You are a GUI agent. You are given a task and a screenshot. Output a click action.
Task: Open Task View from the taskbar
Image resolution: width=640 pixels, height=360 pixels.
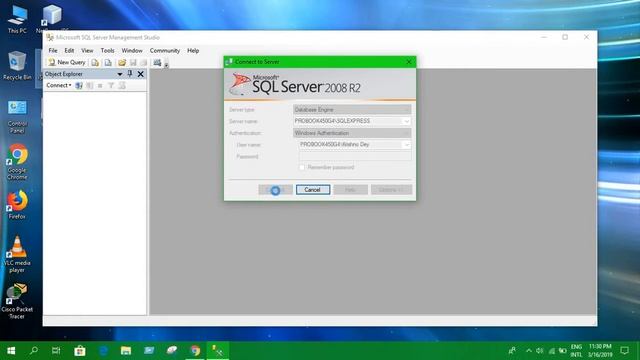(x=56, y=351)
